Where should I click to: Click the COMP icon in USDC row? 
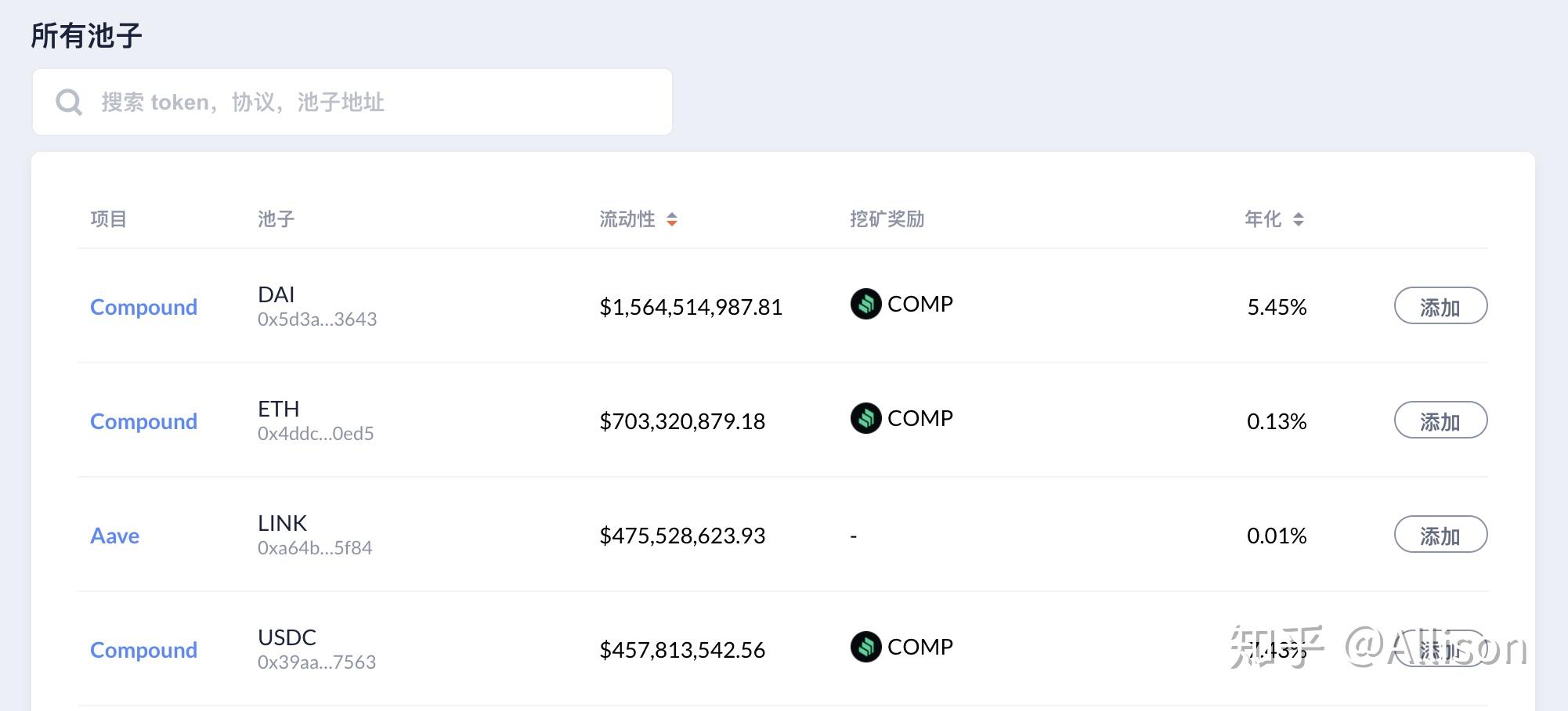865,647
